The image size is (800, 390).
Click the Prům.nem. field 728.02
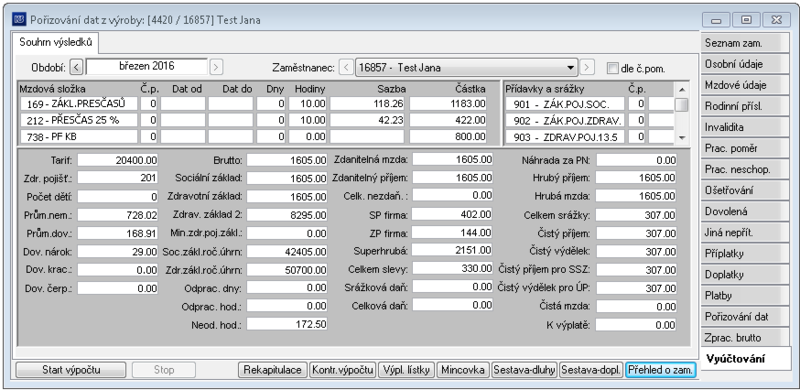118,215
